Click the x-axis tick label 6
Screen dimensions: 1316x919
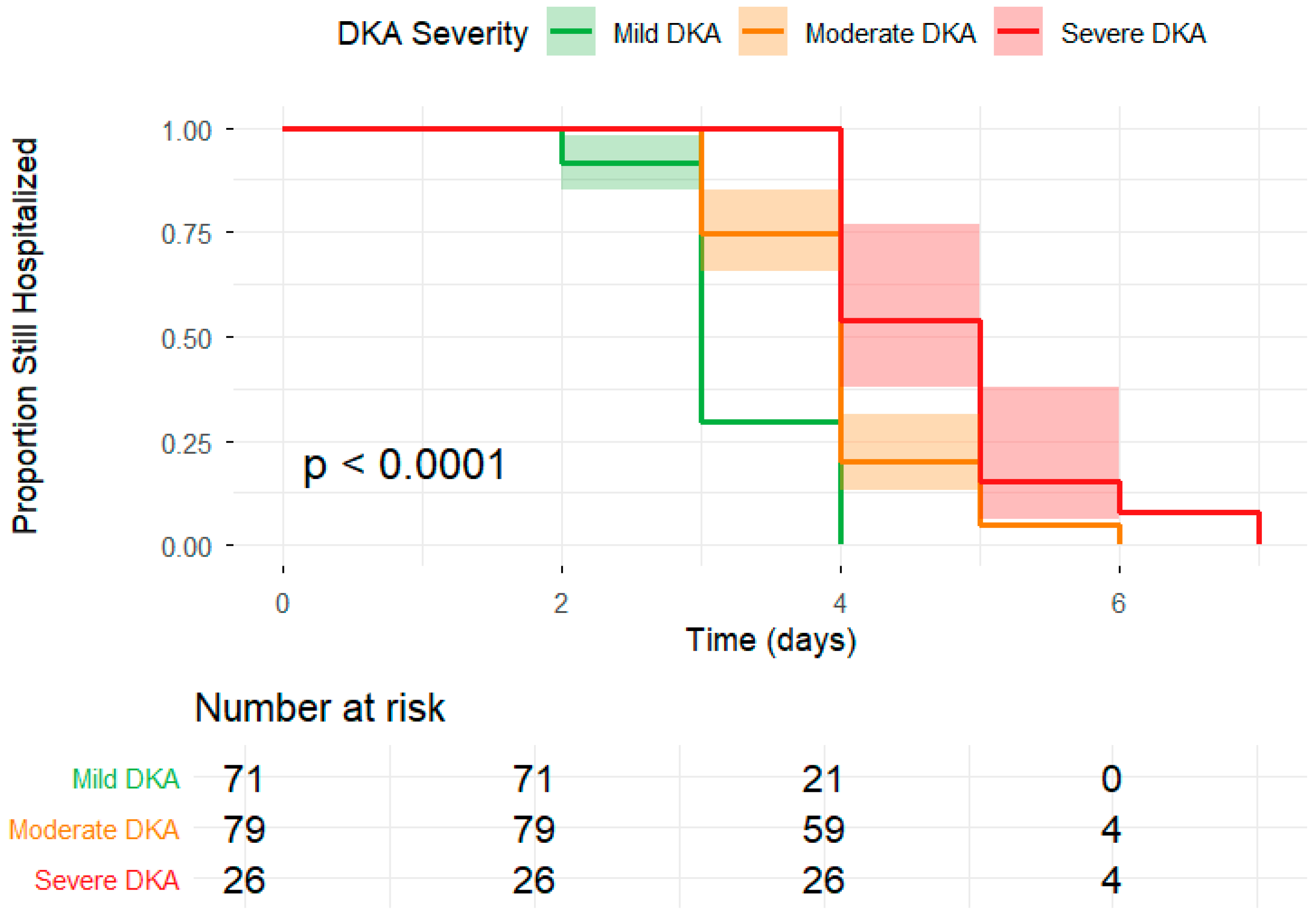(x=1118, y=604)
